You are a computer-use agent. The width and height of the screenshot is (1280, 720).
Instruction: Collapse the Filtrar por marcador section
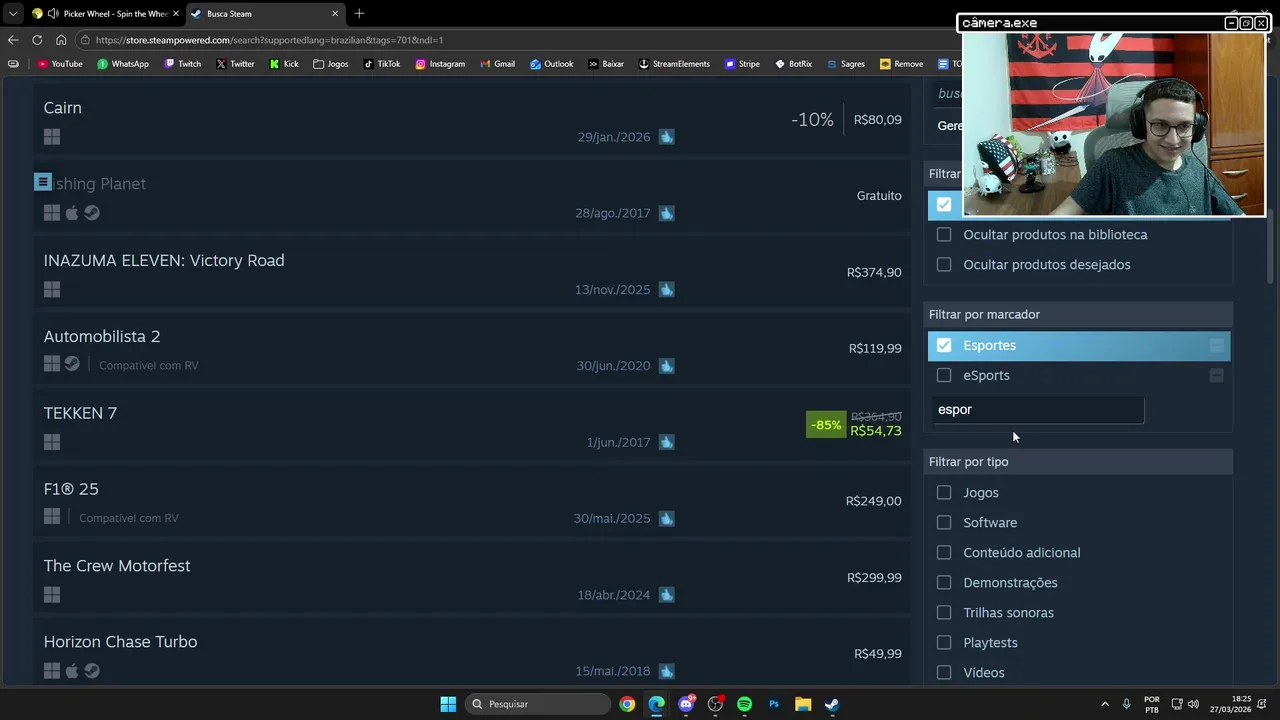(x=1080, y=314)
